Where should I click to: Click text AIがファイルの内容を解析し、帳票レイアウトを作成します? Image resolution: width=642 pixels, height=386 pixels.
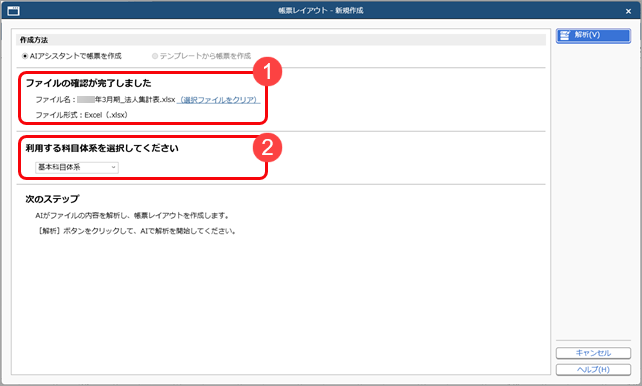pos(133,215)
